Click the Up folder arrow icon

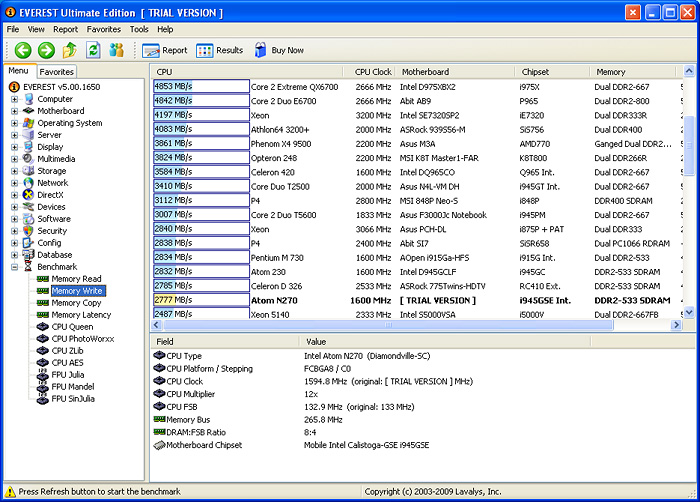tap(69, 50)
